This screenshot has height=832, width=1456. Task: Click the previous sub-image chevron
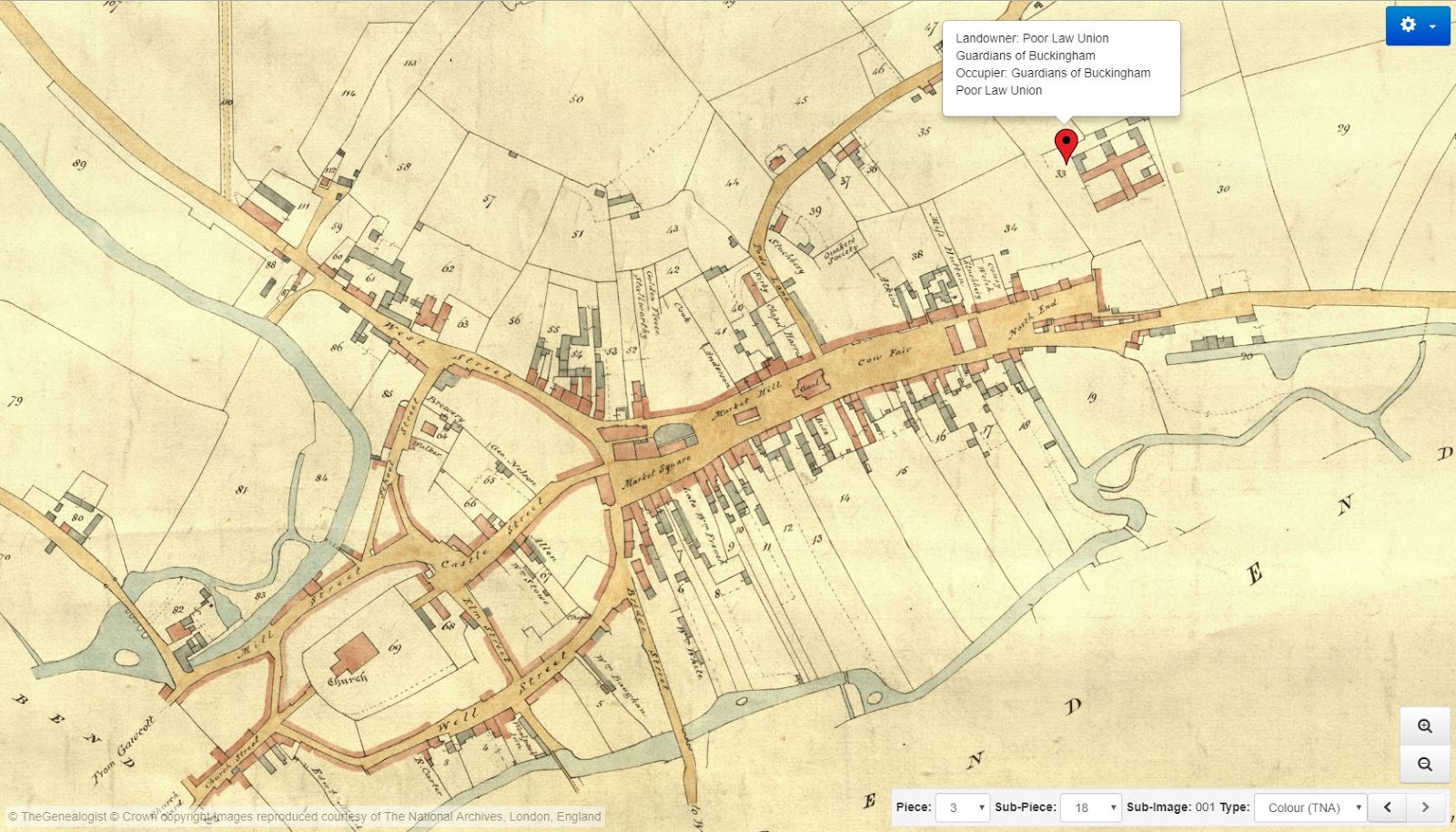coord(1388,807)
